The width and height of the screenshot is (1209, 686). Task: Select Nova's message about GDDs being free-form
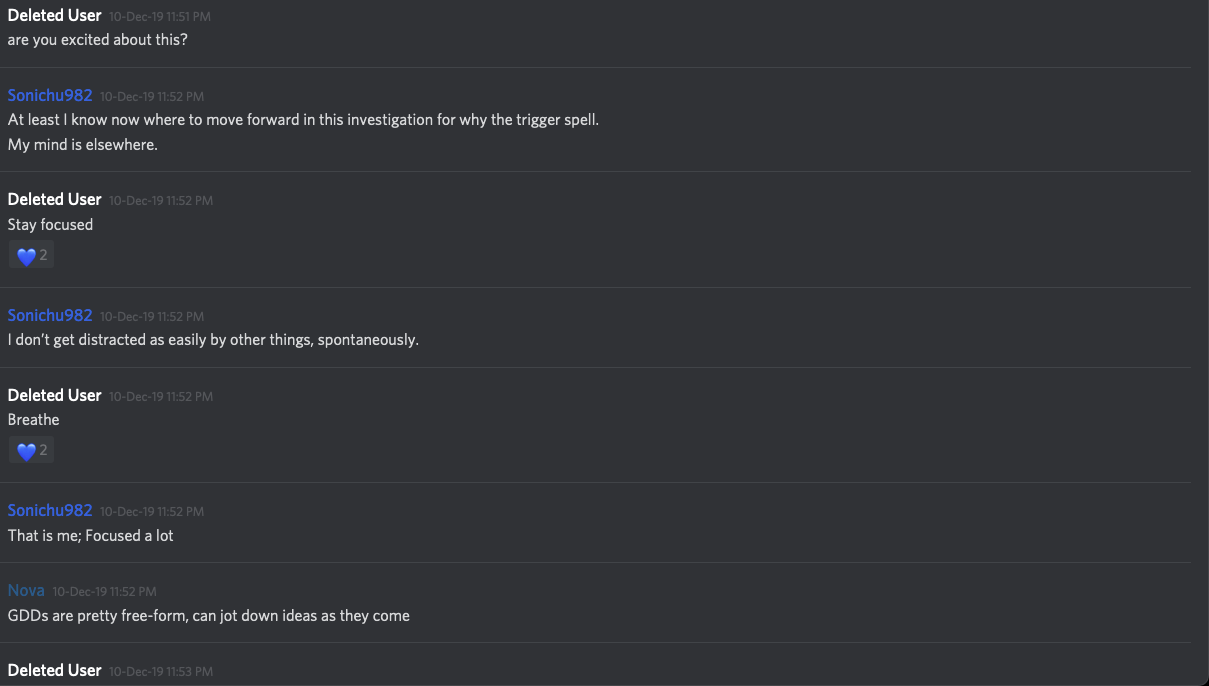point(209,615)
